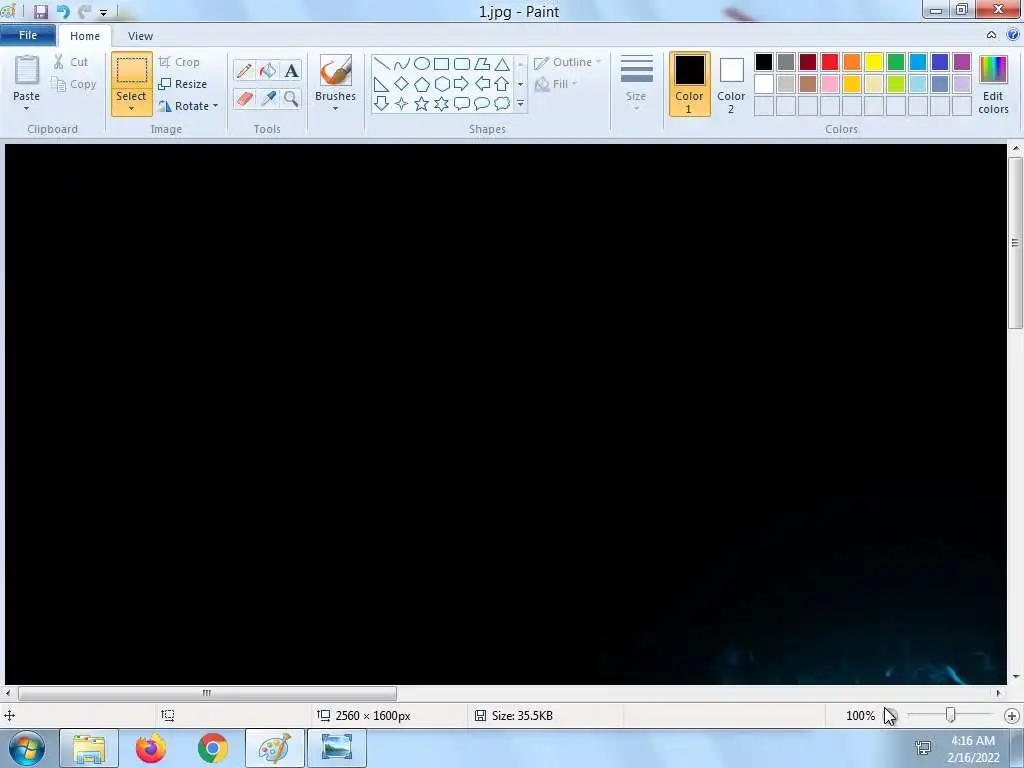Pick the Right triangle shape
This screenshot has height=768, width=1024.
coord(381,84)
